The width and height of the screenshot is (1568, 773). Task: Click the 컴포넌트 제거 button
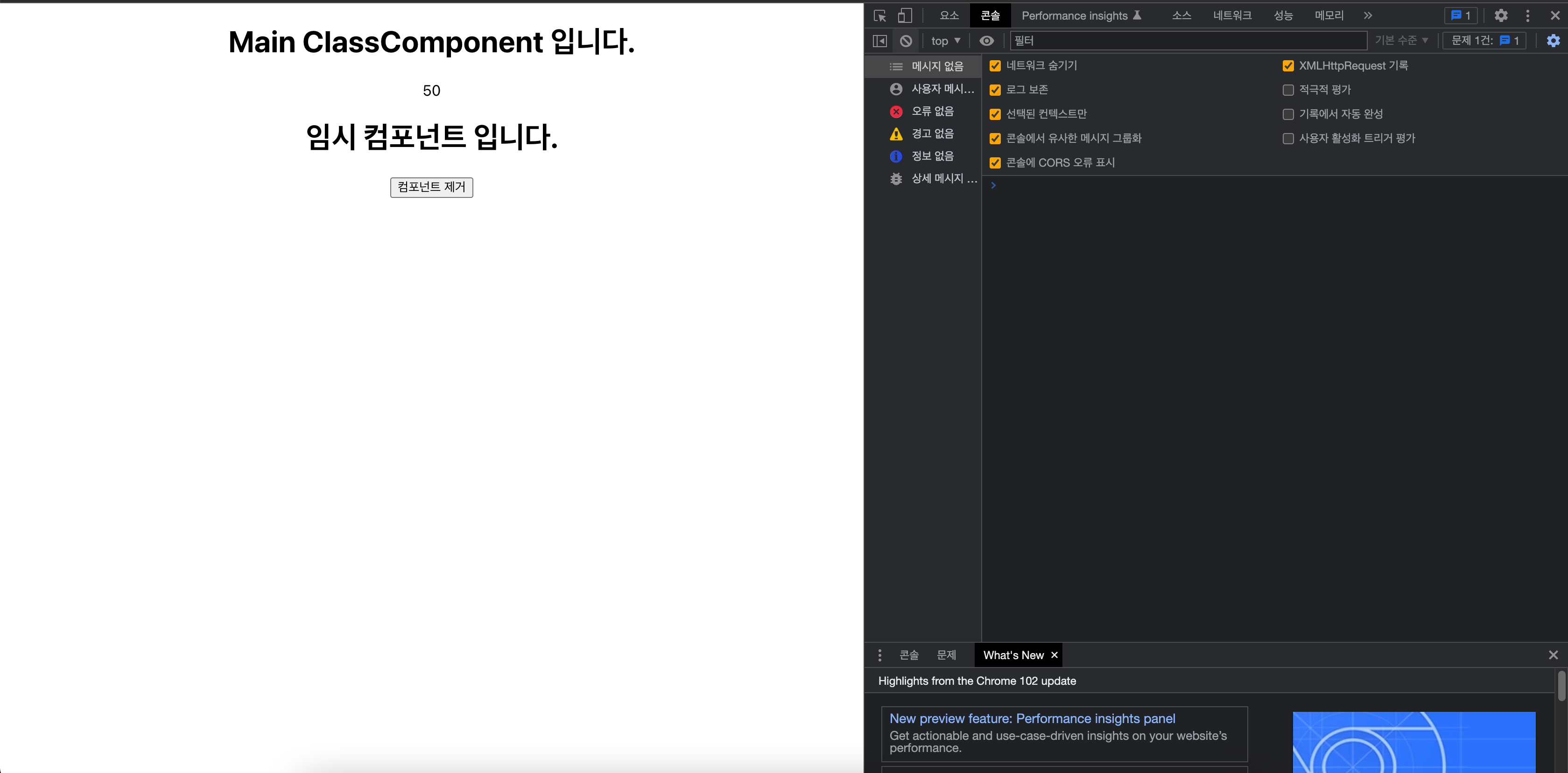[431, 187]
